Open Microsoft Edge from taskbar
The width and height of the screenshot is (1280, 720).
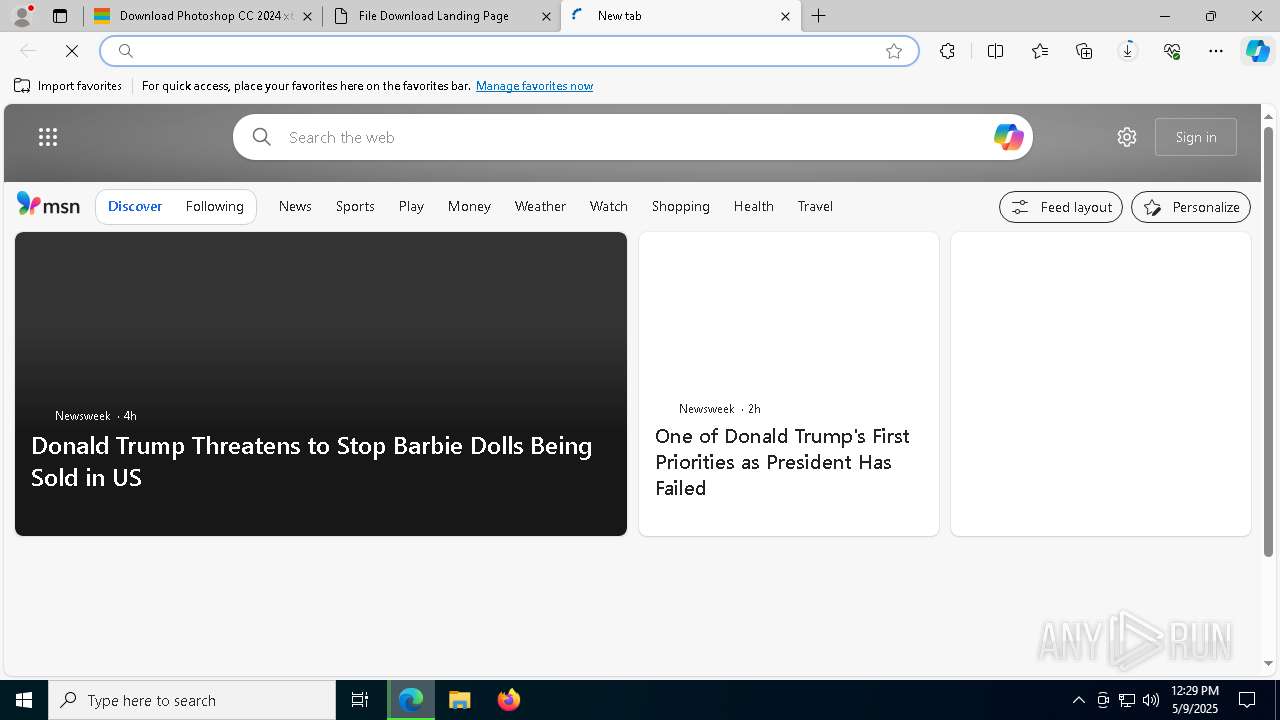point(411,700)
